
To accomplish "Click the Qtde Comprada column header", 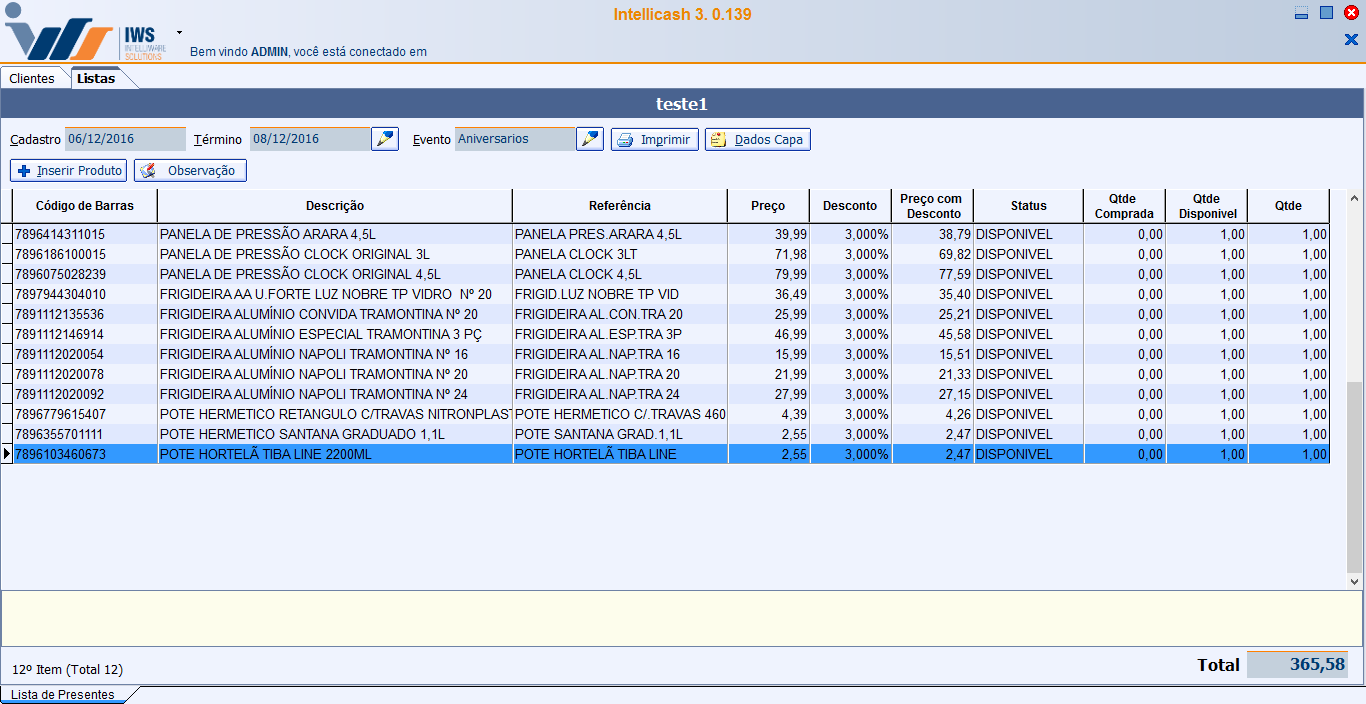I will pos(1124,206).
